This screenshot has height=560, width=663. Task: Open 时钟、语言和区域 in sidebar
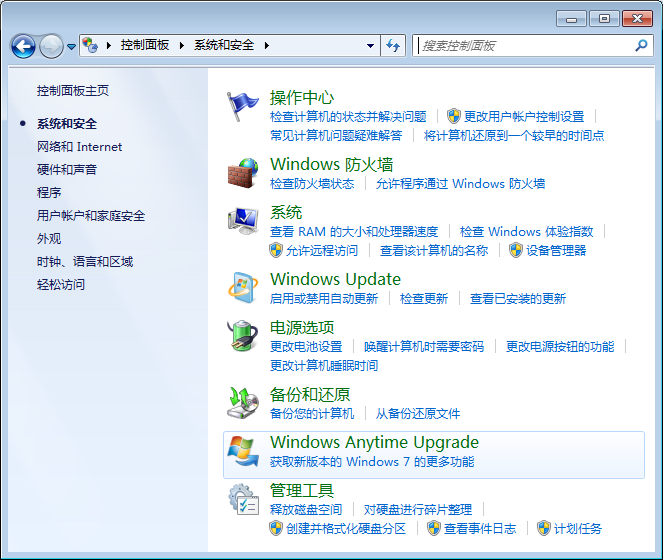(85, 261)
